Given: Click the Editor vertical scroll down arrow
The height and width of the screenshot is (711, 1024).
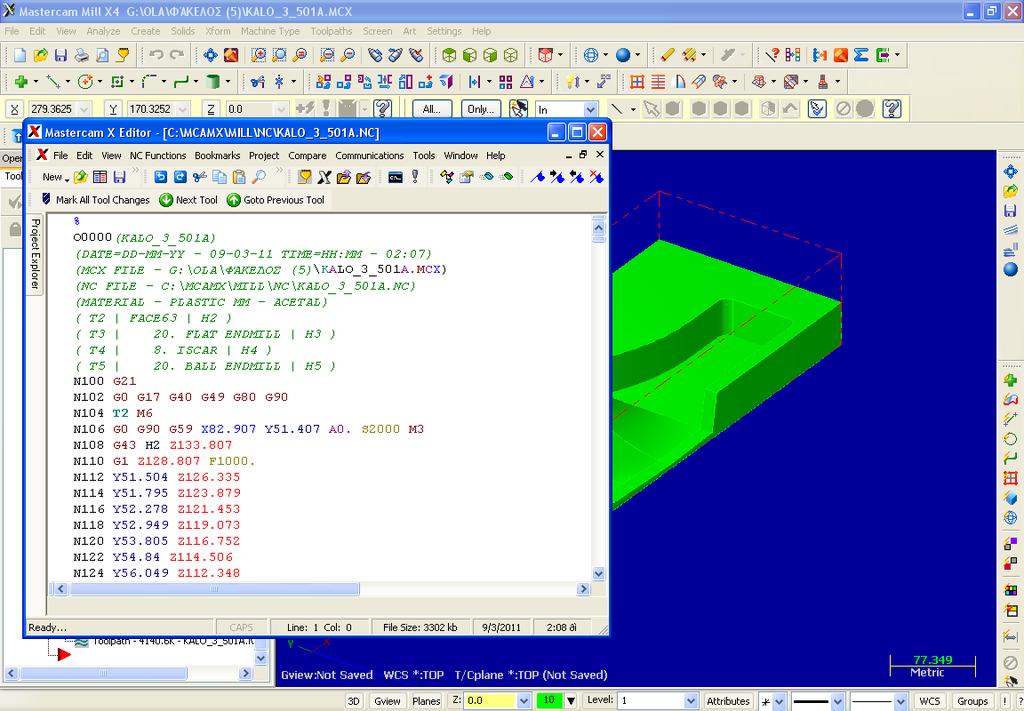Looking at the screenshot, I should [x=598, y=574].
